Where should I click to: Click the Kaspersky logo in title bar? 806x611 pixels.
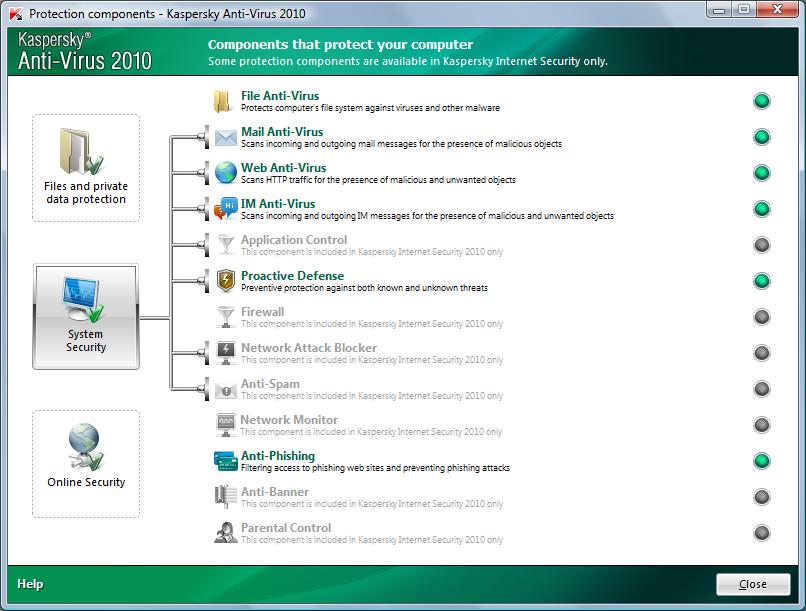pos(16,14)
